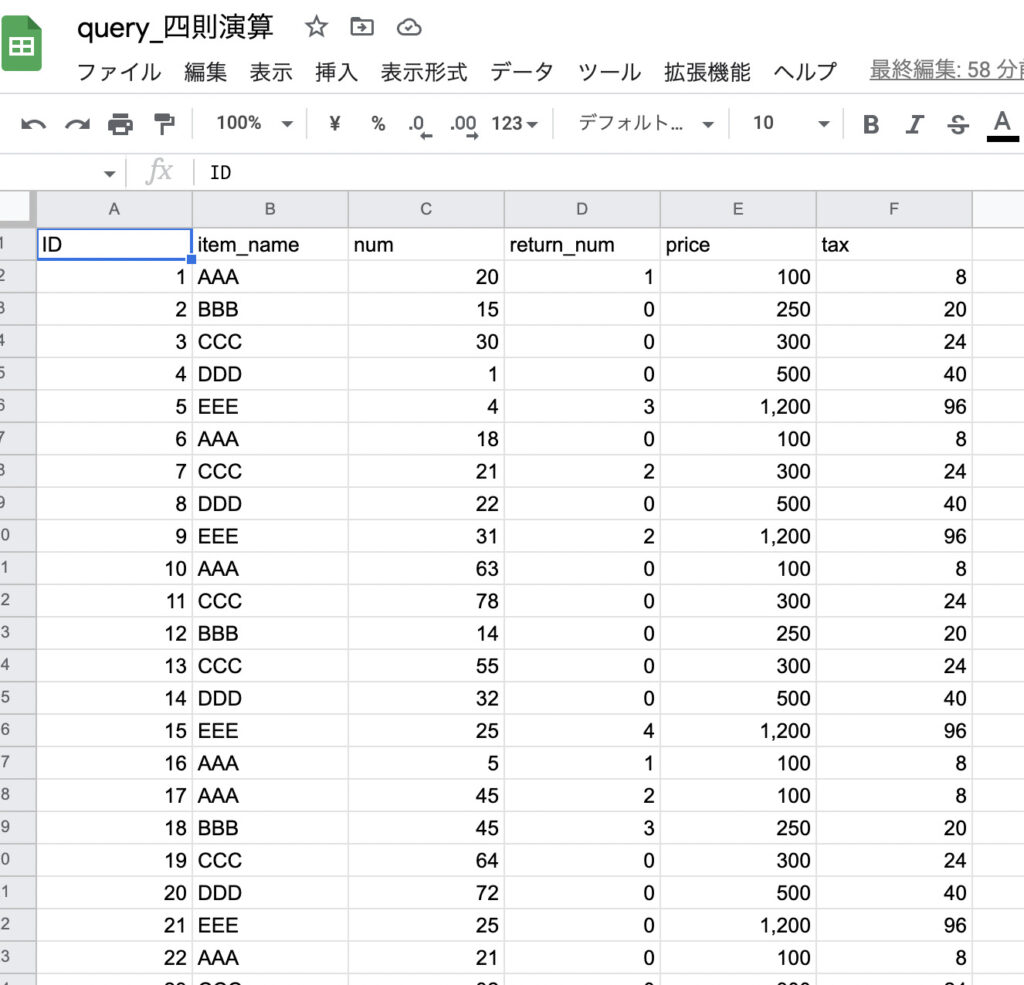Open the 最終編集 edit history link
The image size is (1024, 985).
tap(945, 70)
